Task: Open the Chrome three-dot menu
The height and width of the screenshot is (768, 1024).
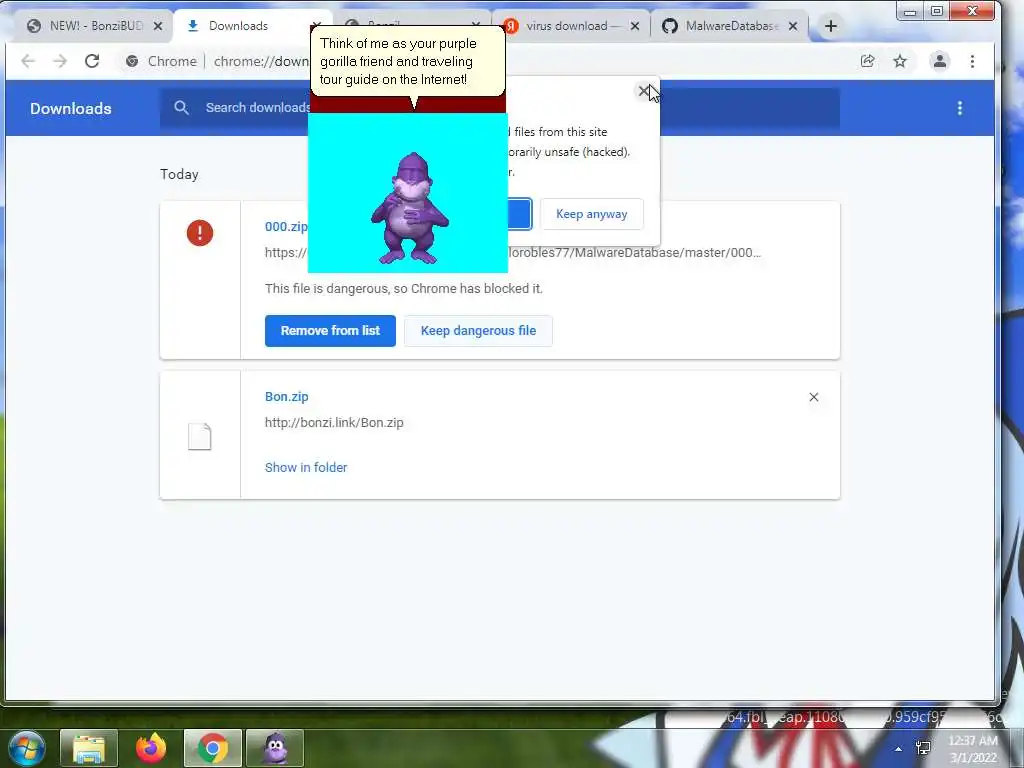Action: click(972, 61)
